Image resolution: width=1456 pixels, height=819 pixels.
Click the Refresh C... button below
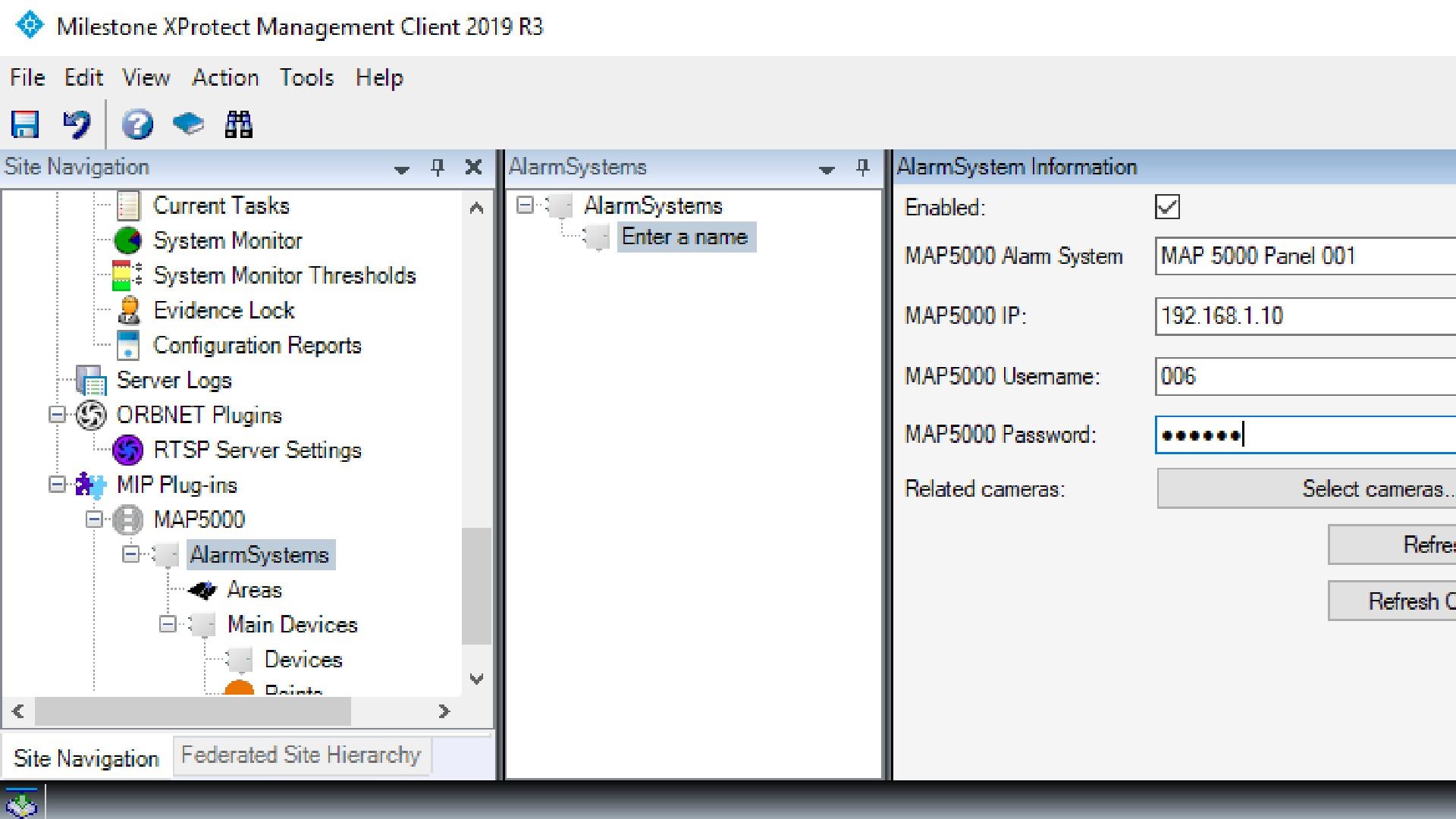[1392, 601]
